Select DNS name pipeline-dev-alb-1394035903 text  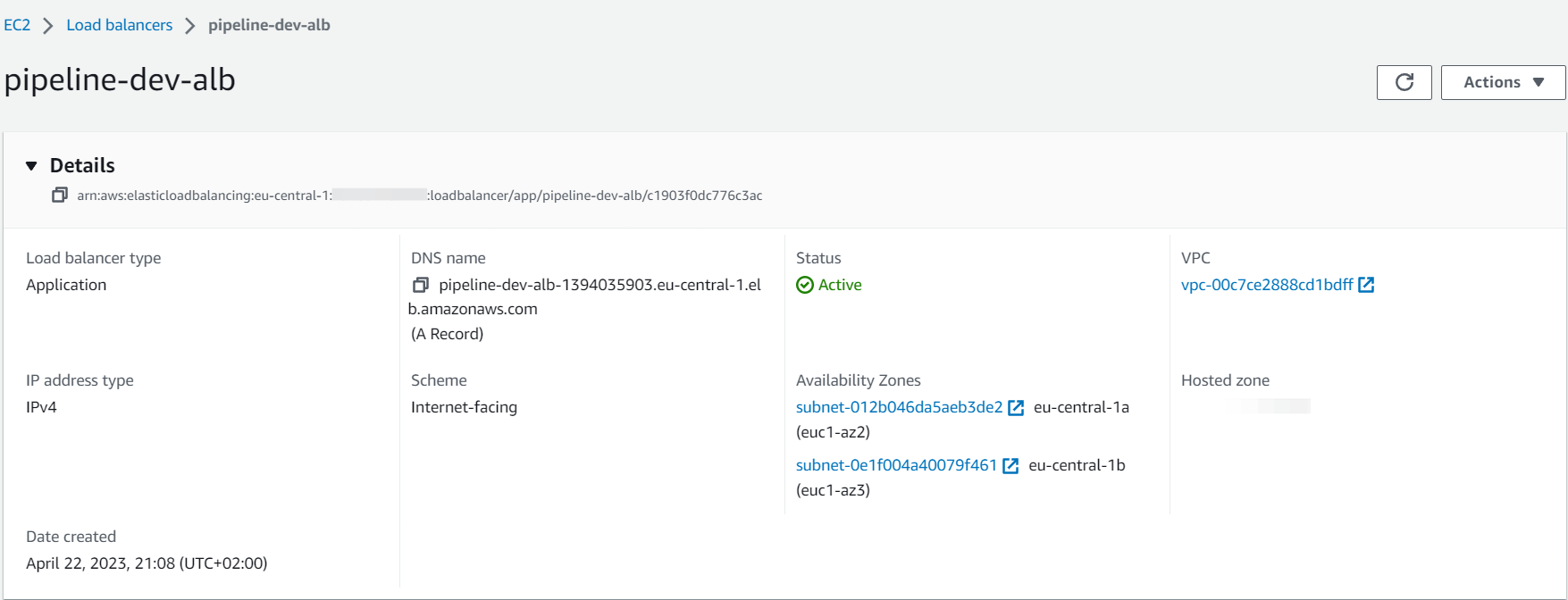pos(584,297)
